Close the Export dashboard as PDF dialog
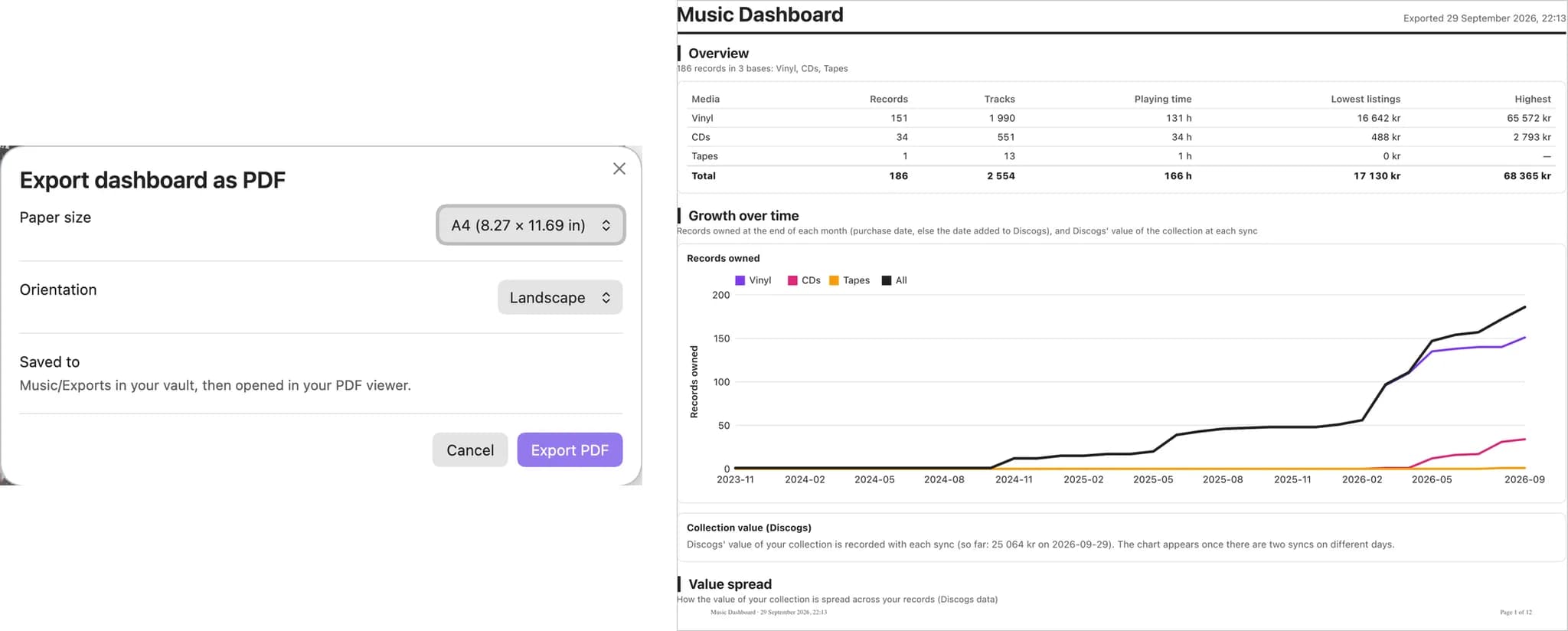The height and width of the screenshot is (631, 1568). coord(619,168)
